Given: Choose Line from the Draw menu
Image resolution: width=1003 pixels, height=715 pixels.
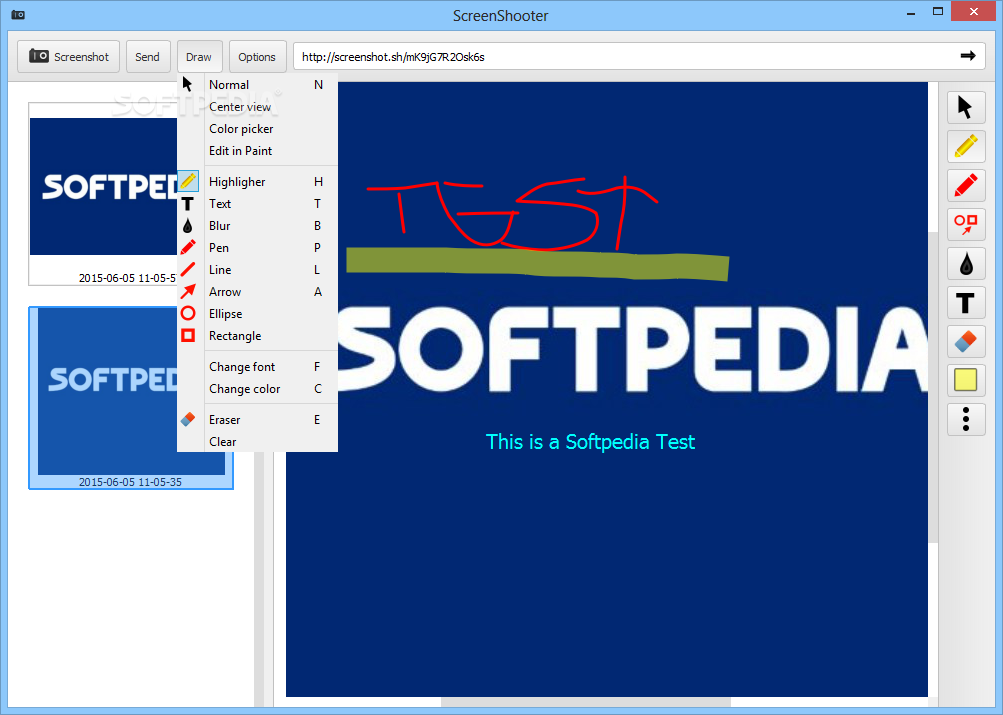Looking at the screenshot, I should coord(257,270).
